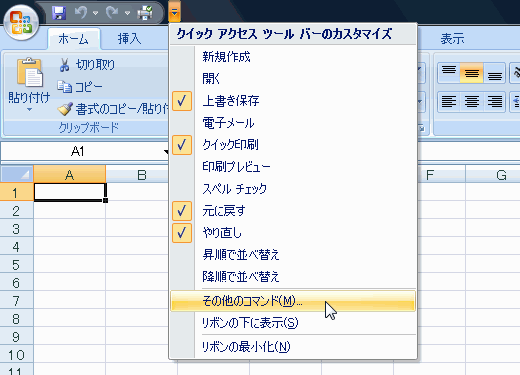The width and height of the screenshot is (520, 375).
Task: Choose リボンの最小化(N) menu item
Action: (293, 347)
